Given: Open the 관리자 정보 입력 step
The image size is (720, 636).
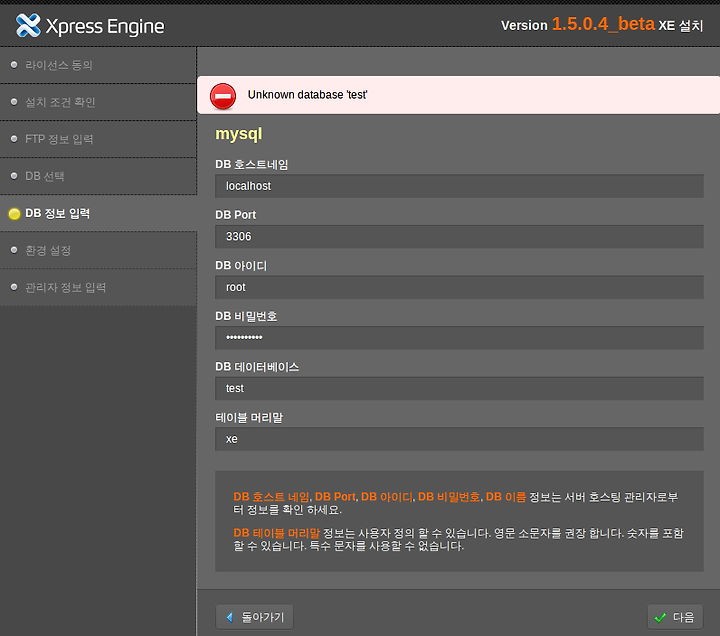Looking at the screenshot, I should tap(98, 287).
